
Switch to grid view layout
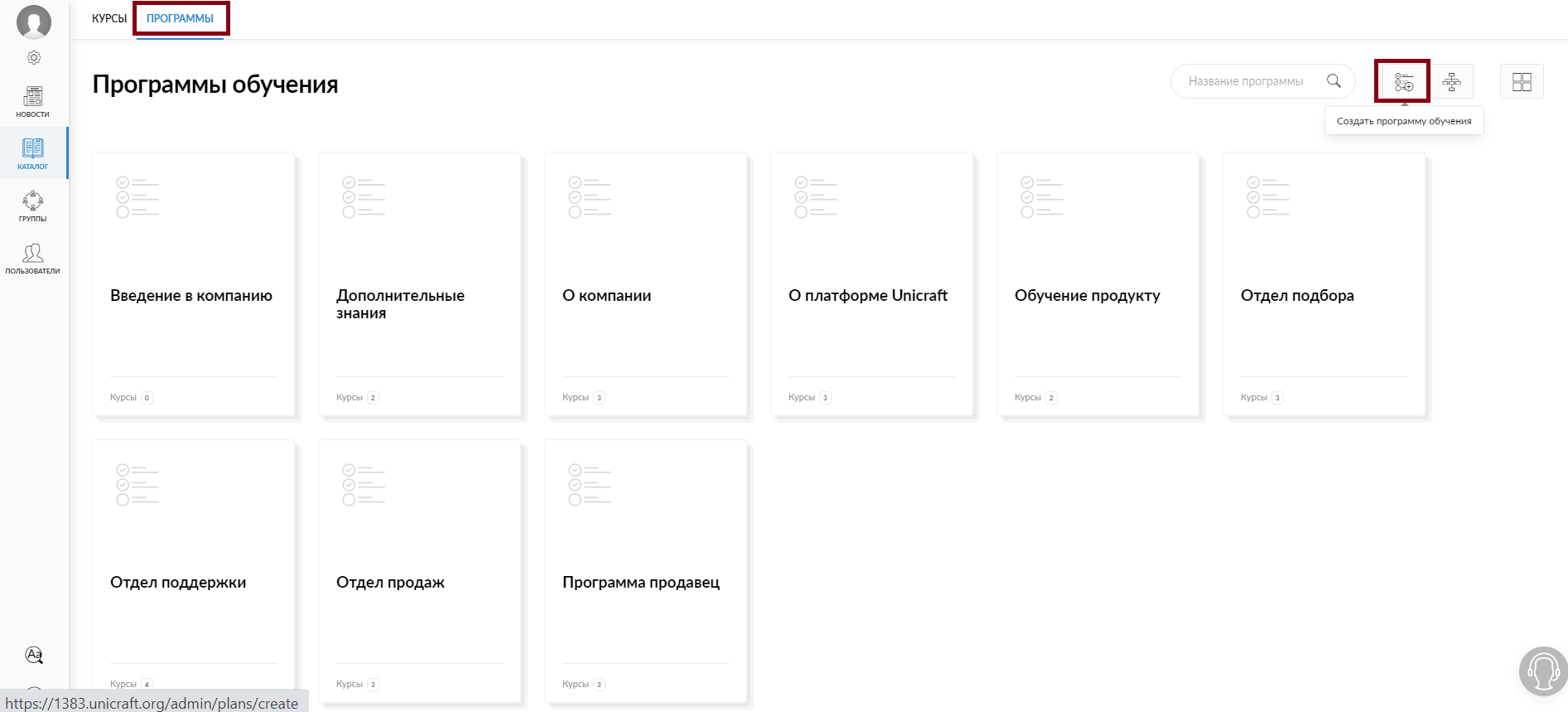(1522, 81)
